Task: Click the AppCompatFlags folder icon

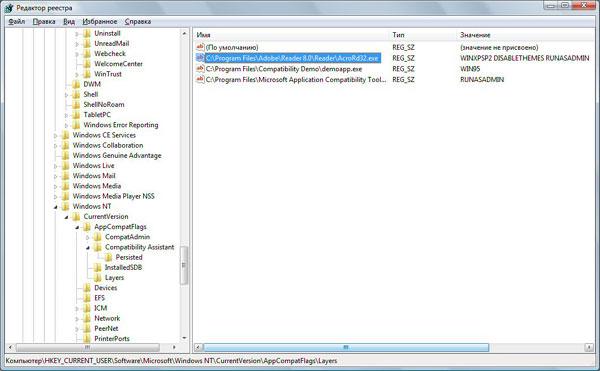Action: point(87,227)
